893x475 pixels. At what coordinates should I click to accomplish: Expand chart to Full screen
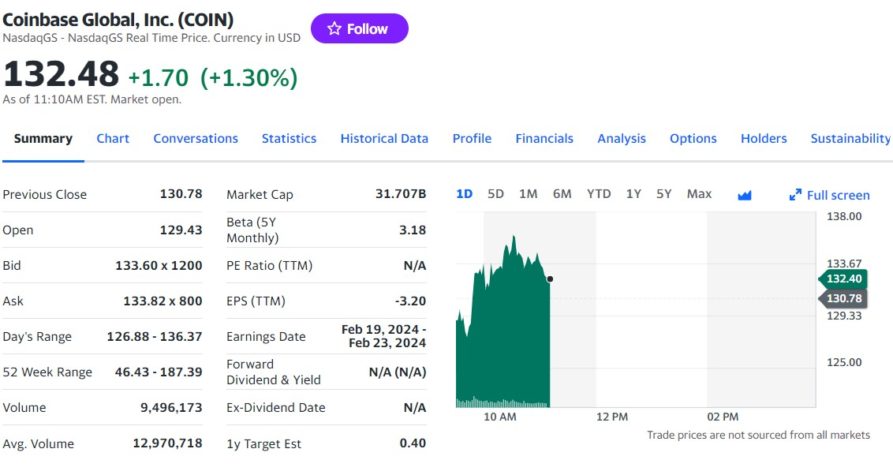tap(829, 195)
